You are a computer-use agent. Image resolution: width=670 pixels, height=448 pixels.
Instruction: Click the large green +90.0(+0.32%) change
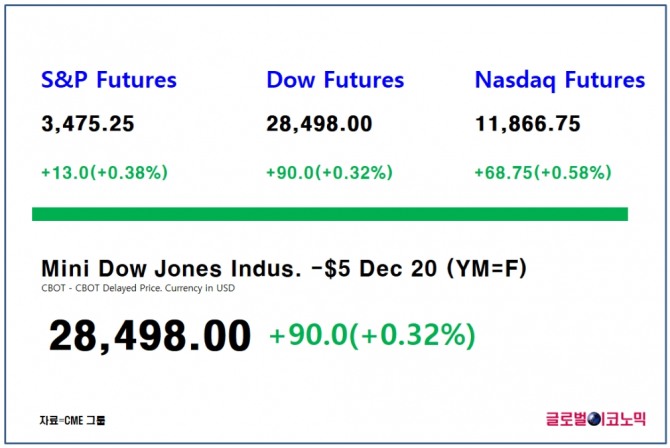point(372,336)
